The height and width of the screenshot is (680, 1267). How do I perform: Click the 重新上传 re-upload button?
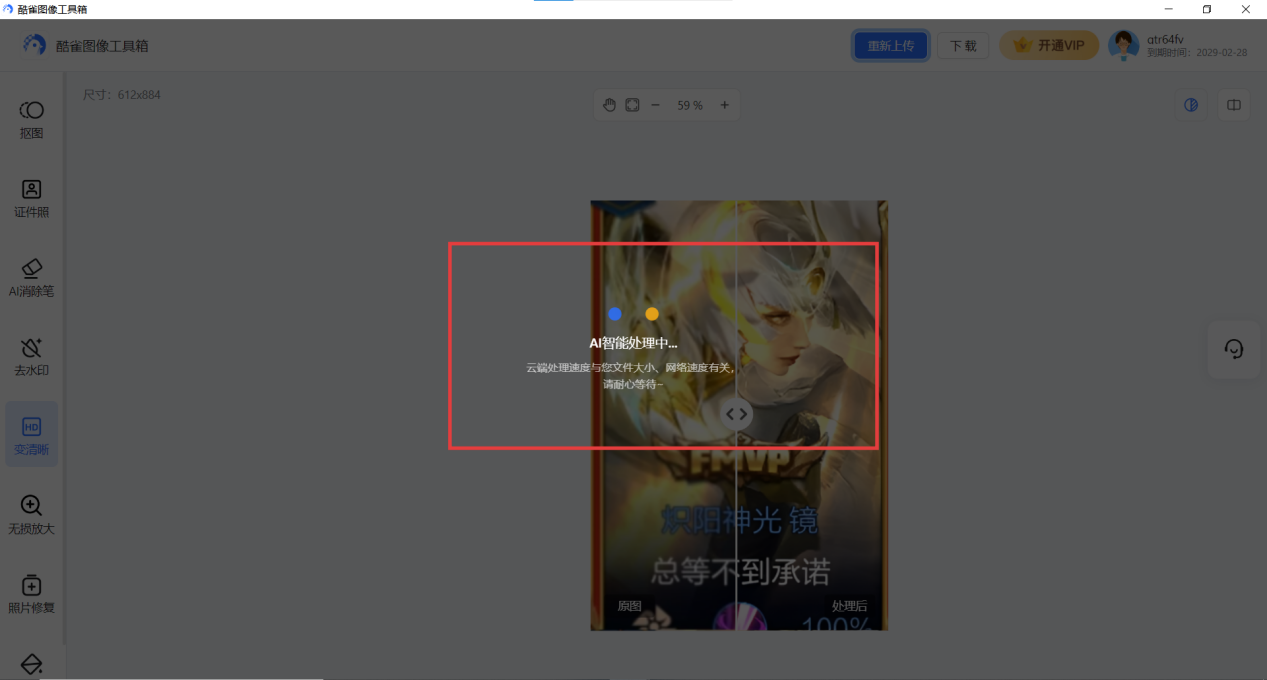[891, 46]
